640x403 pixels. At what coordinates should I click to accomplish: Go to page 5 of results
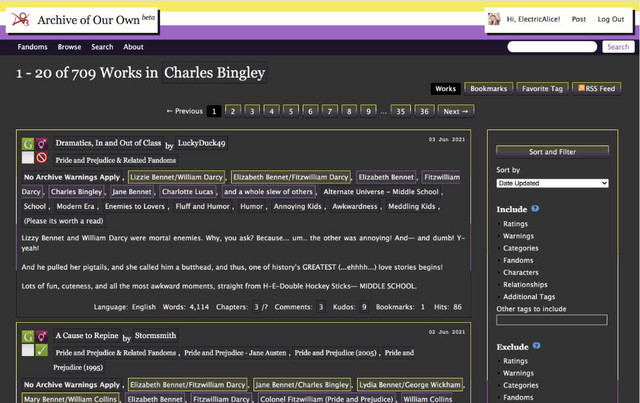291,111
